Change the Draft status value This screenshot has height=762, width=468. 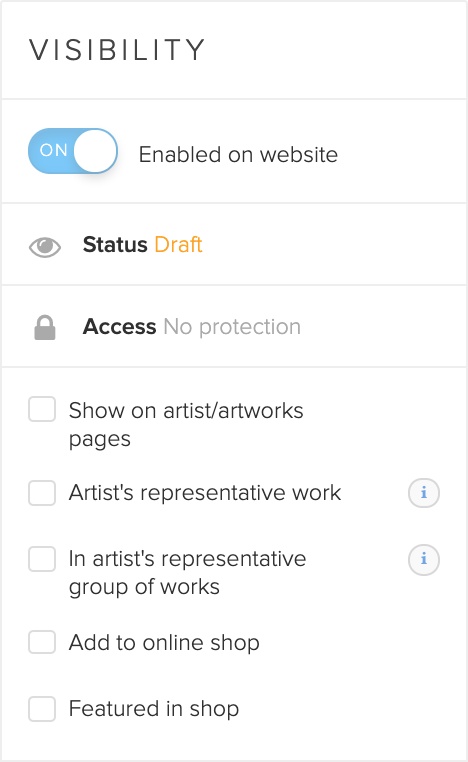[178, 244]
